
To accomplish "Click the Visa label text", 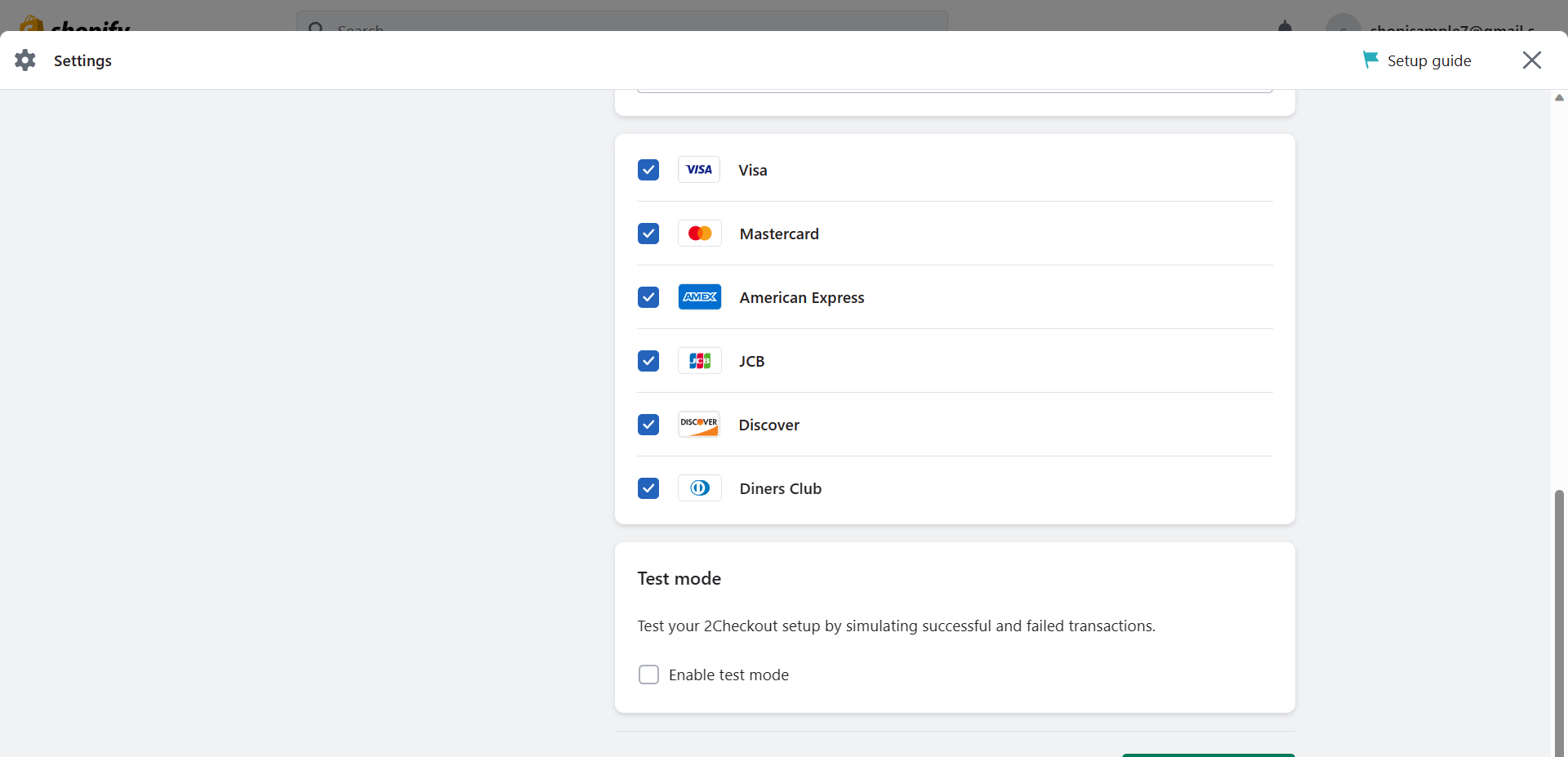I will 753,170.
